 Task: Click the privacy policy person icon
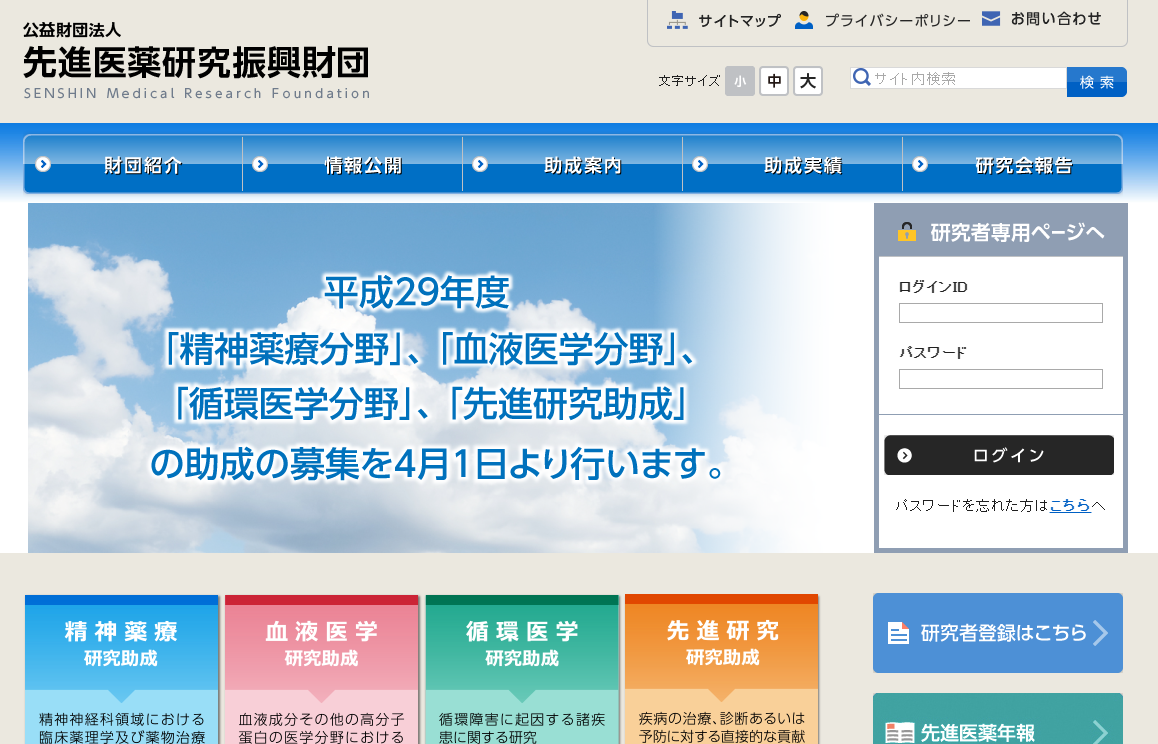pos(804,21)
